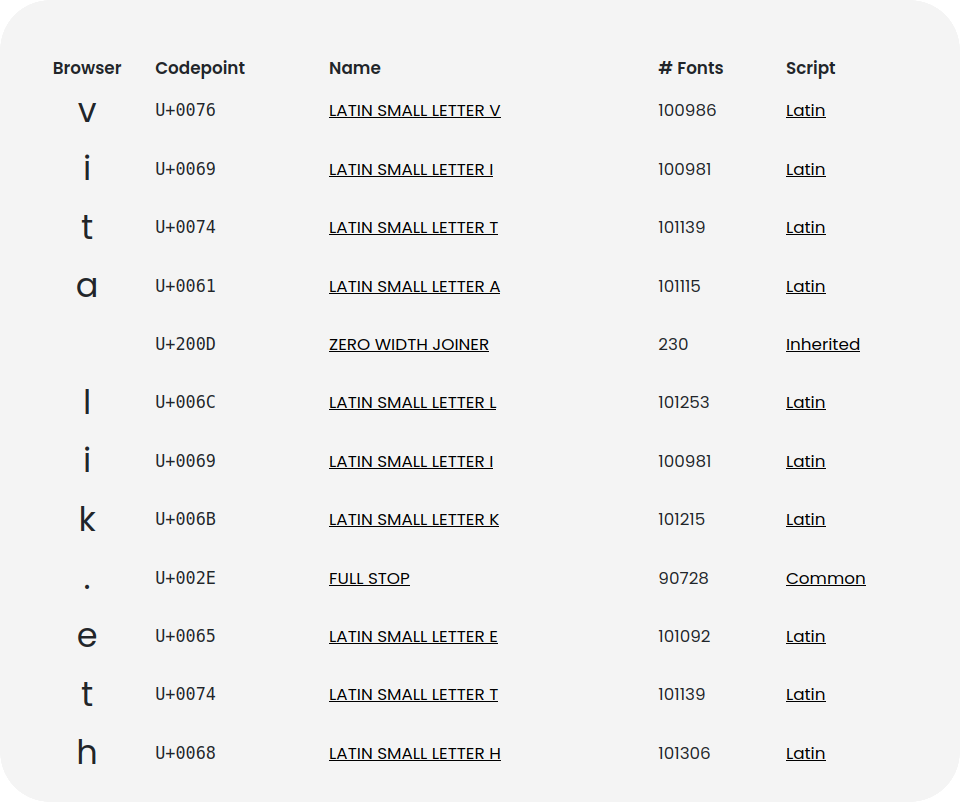This screenshot has height=802, width=960.
Task: Click the Codepoint column header
Action: [x=200, y=69]
